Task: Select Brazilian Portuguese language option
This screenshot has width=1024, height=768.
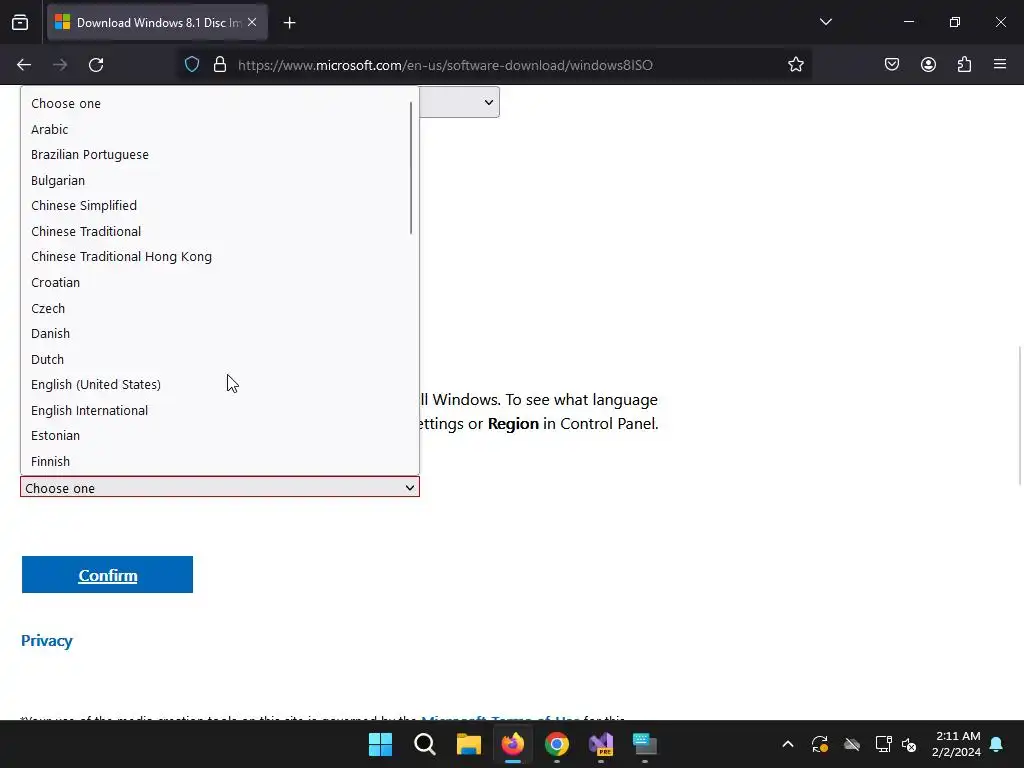Action: point(219,155)
